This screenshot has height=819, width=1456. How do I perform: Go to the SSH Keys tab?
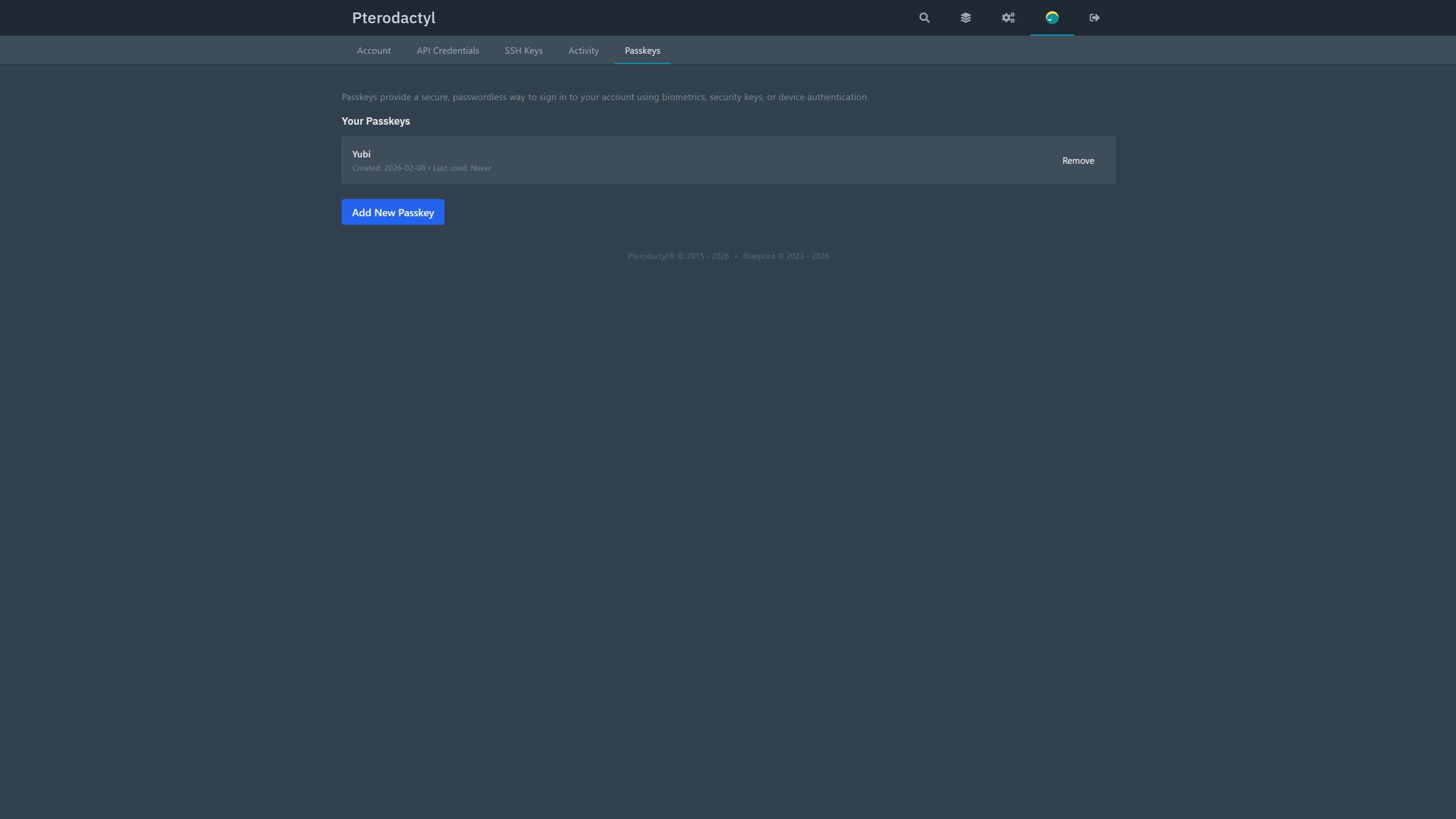pyautogui.click(x=524, y=50)
